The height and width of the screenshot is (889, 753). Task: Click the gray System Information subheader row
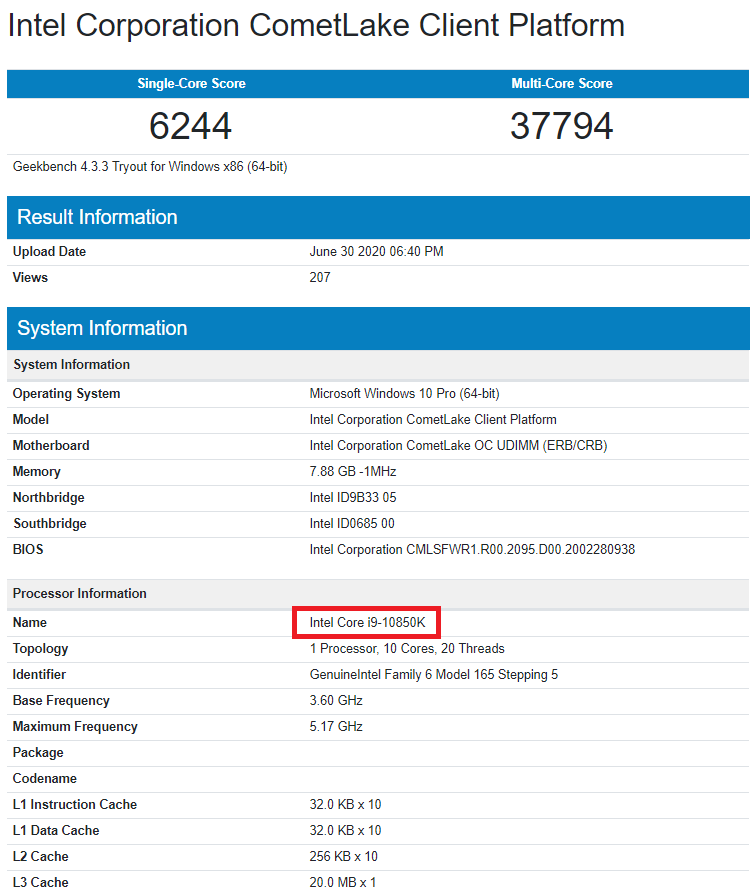coord(378,365)
